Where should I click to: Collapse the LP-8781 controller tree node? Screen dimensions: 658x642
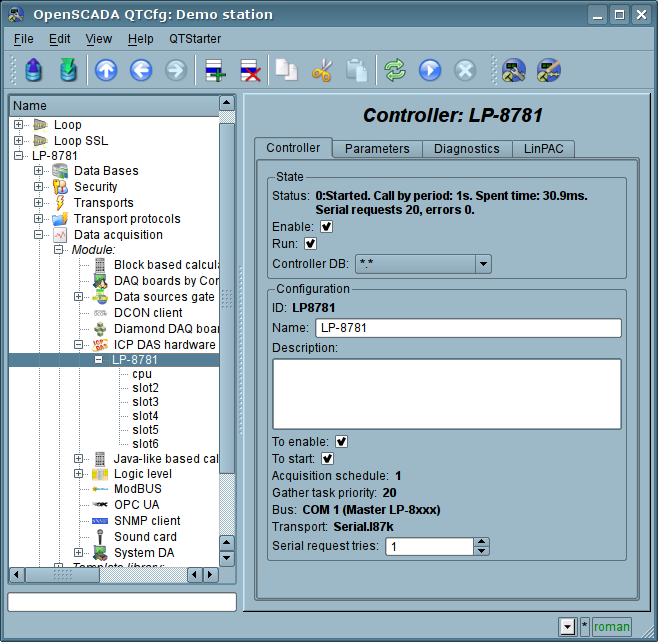[x=99, y=360]
